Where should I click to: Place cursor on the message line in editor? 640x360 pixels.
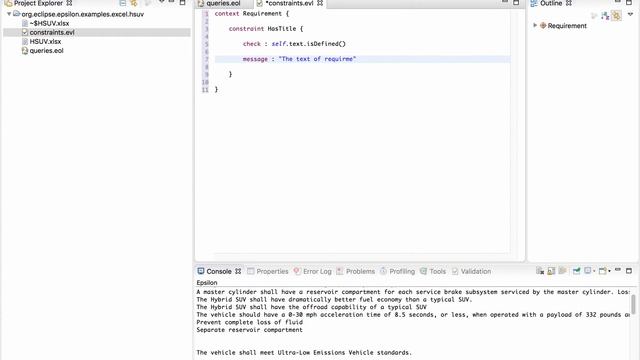tap(362, 59)
